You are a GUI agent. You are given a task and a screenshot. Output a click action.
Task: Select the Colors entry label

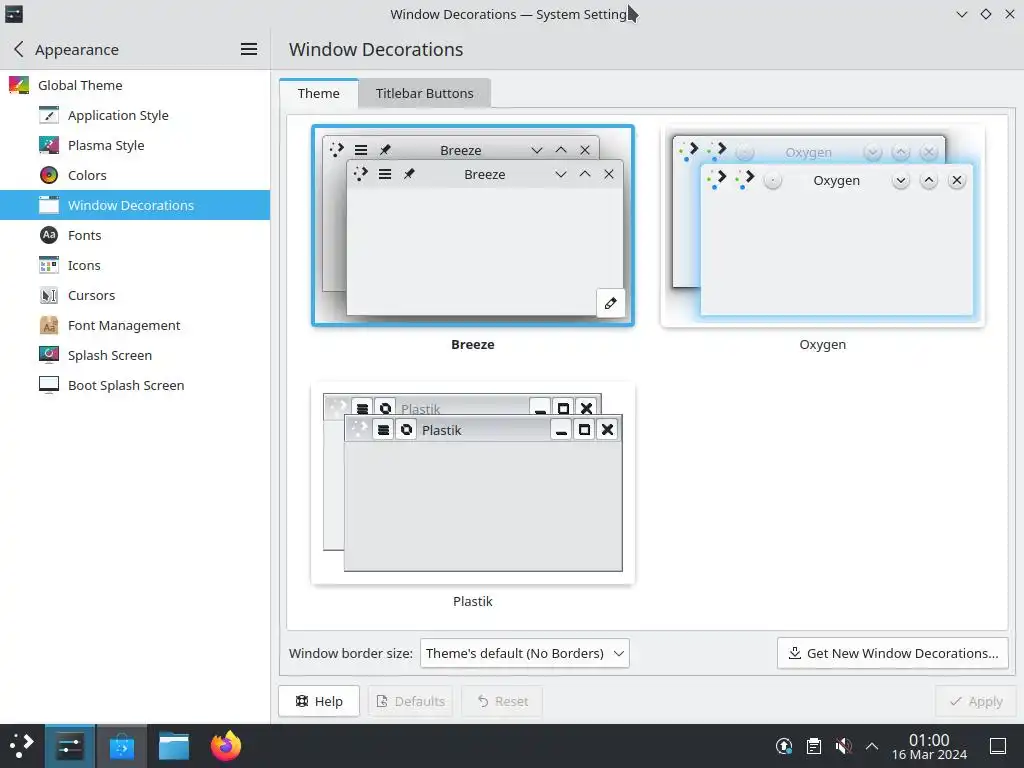click(x=87, y=175)
